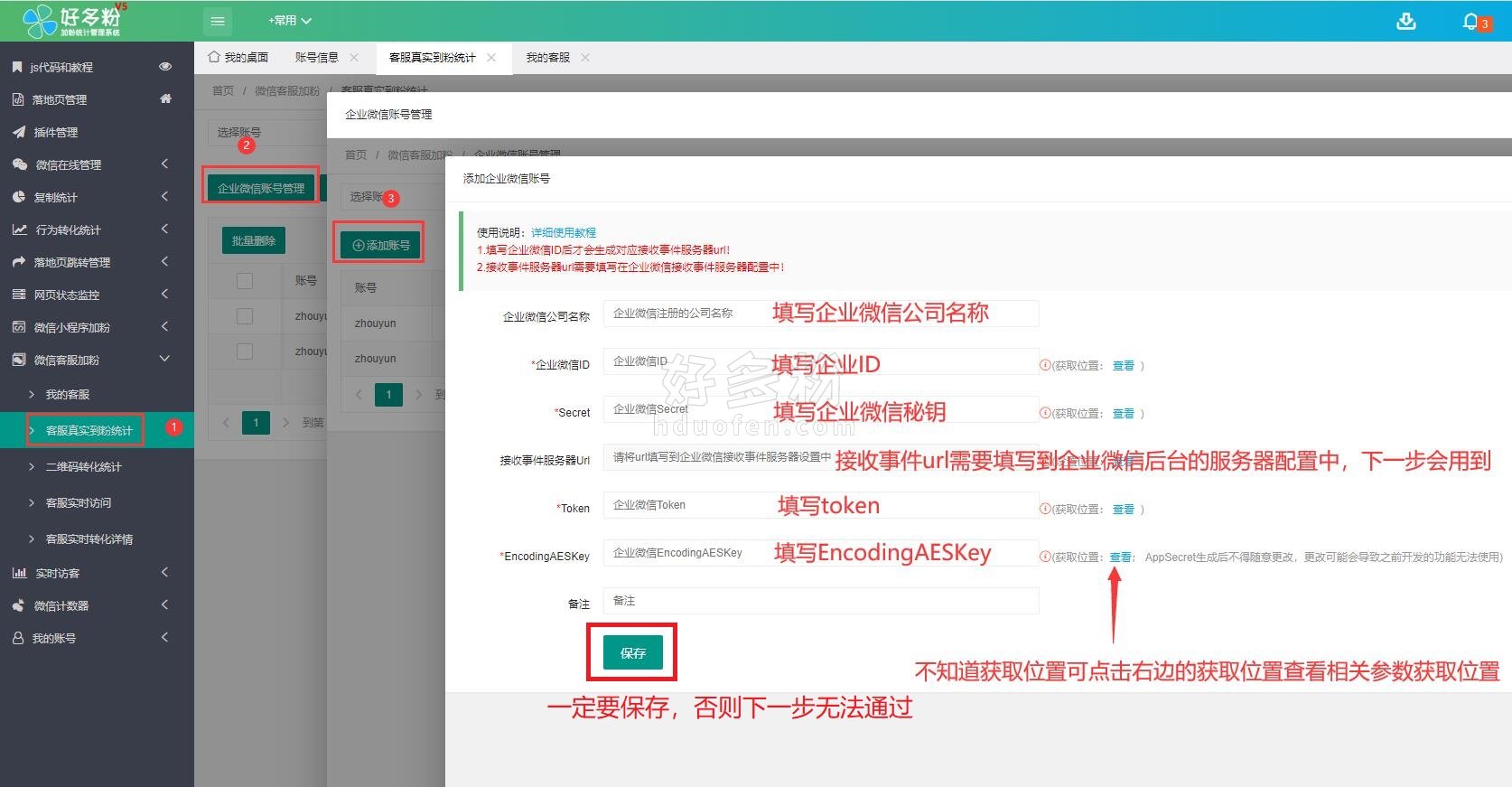1512x787 pixels.
Task: Click the WeChat icon for 微信在线管理
Action: [20, 164]
